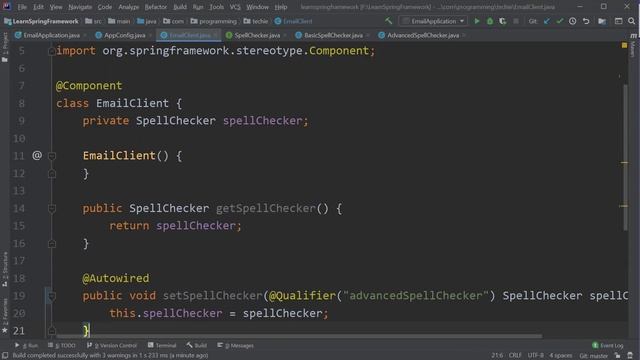Open Search Everywhere magnifier icon
640x360 pixels.
tap(631, 21)
